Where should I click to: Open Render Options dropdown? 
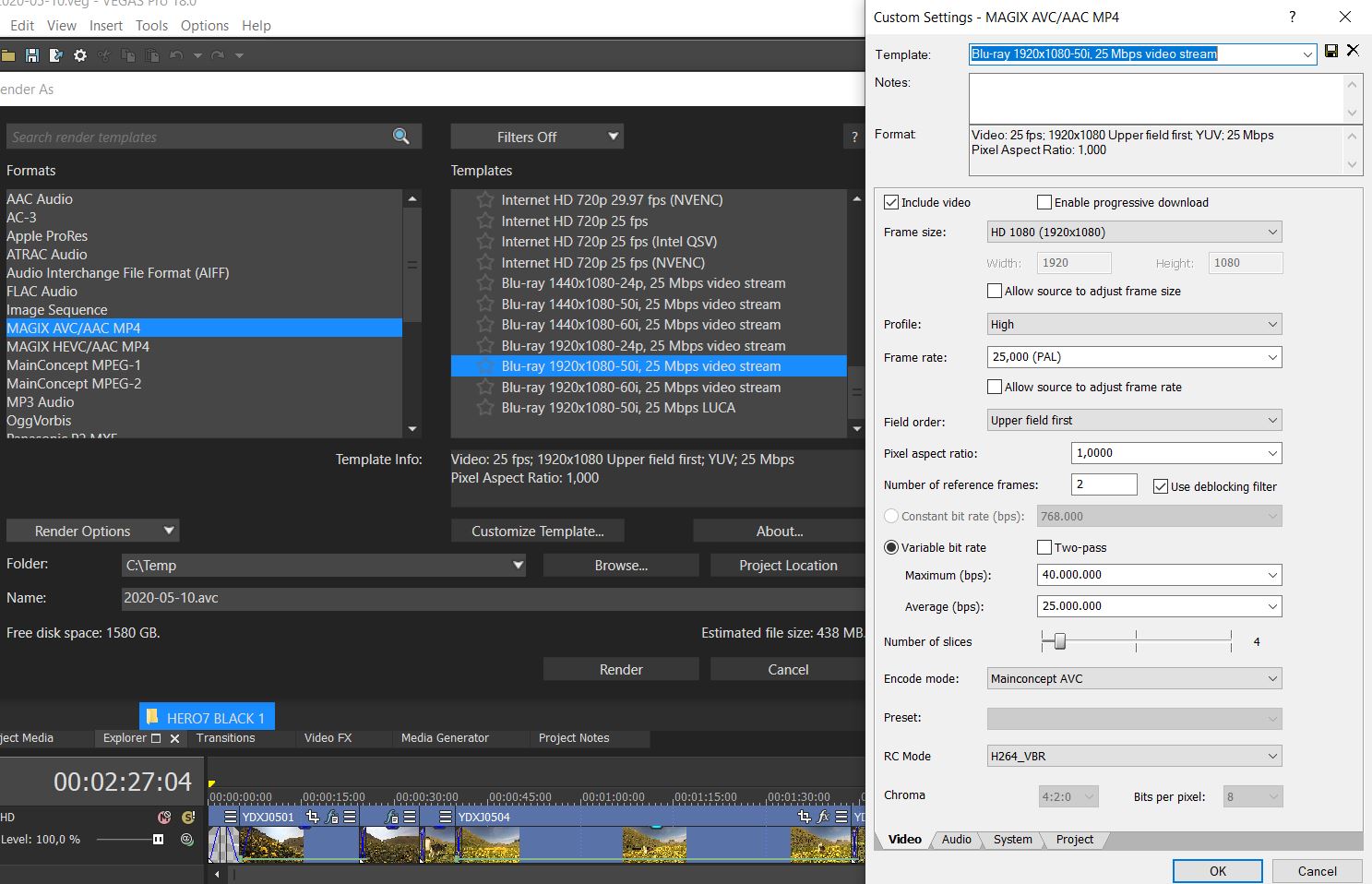92,531
